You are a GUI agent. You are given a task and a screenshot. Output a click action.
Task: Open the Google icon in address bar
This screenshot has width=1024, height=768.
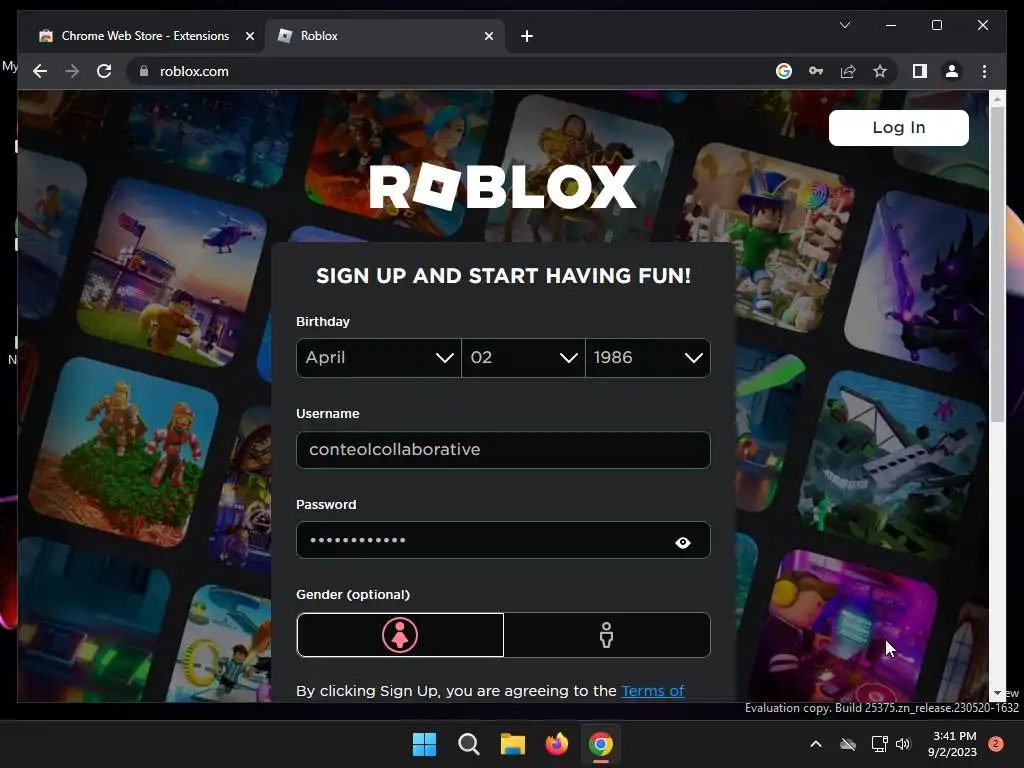tap(784, 71)
